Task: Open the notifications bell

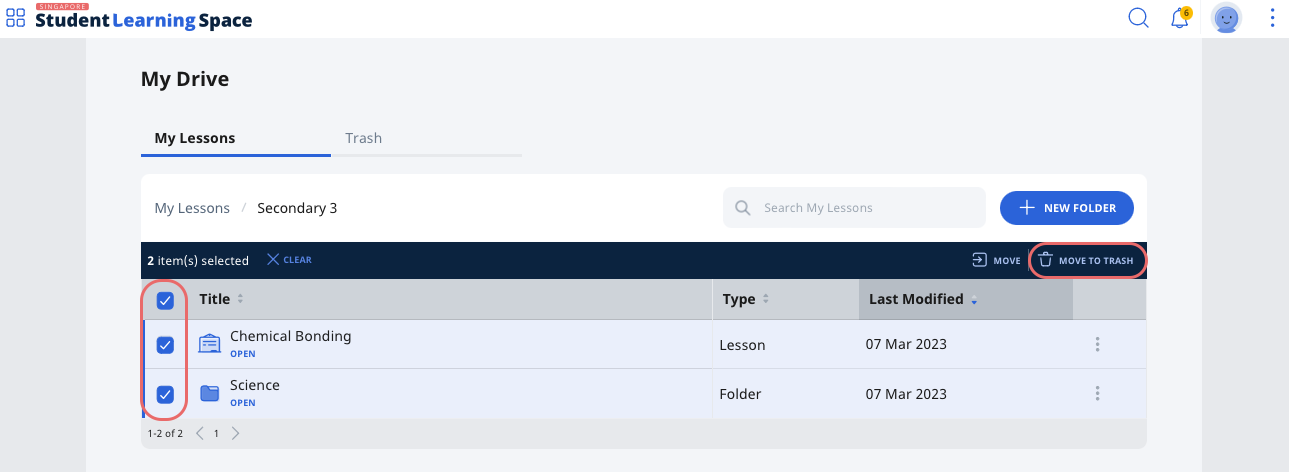Action: click(x=1180, y=18)
